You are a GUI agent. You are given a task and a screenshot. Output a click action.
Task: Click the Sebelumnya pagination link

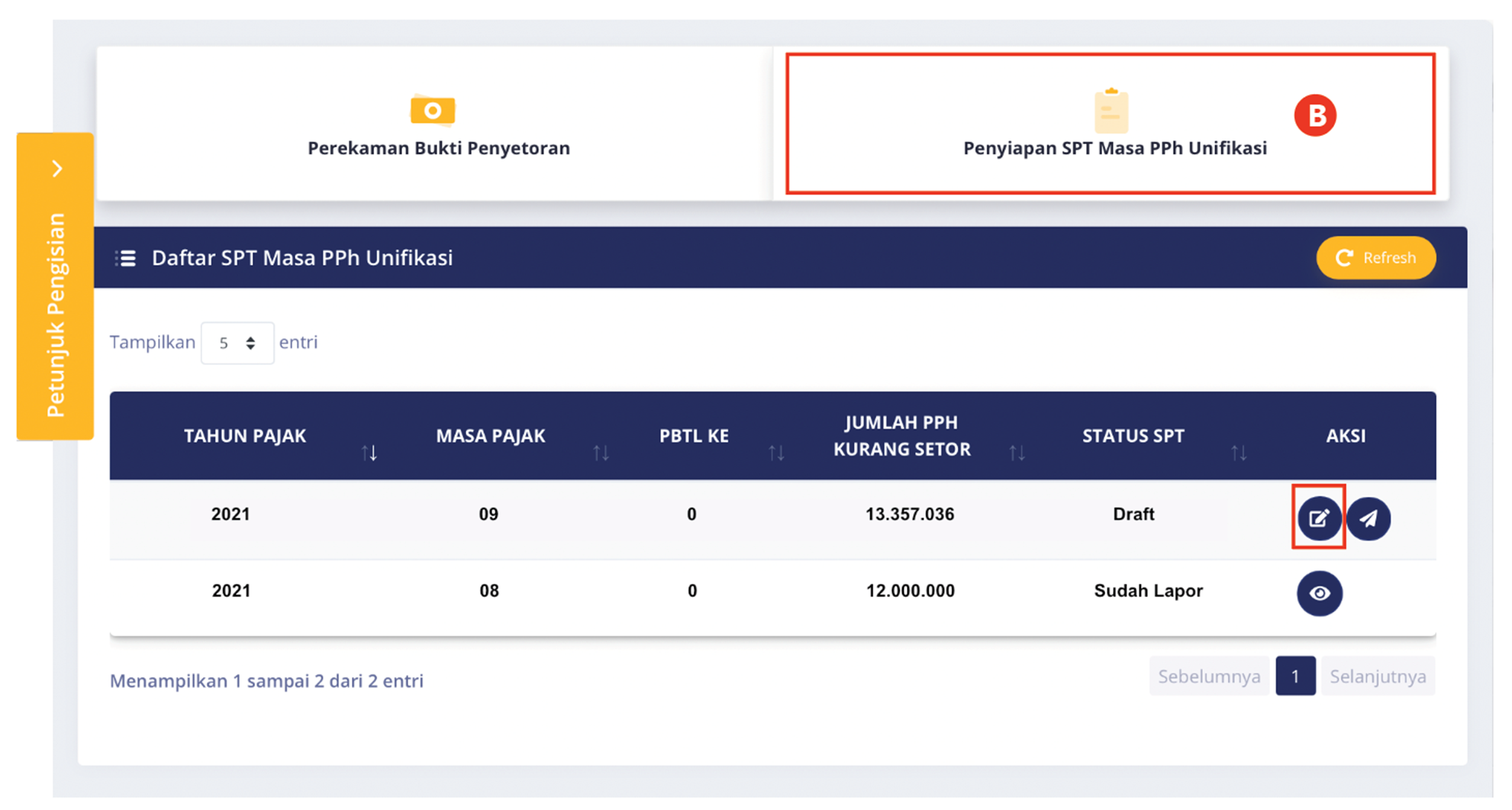pos(1209,676)
